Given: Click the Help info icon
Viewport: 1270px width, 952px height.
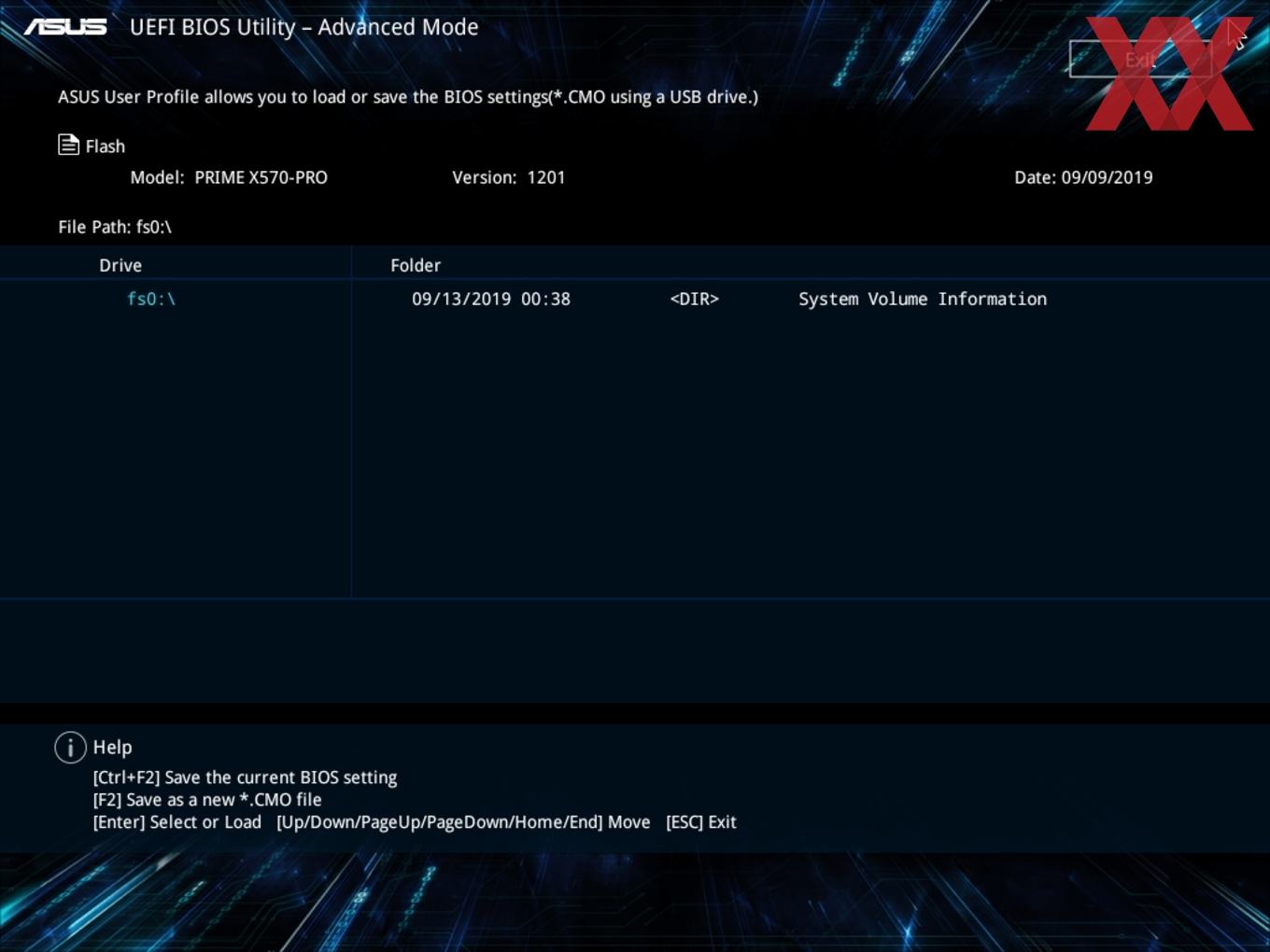Looking at the screenshot, I should pos(70,747).
